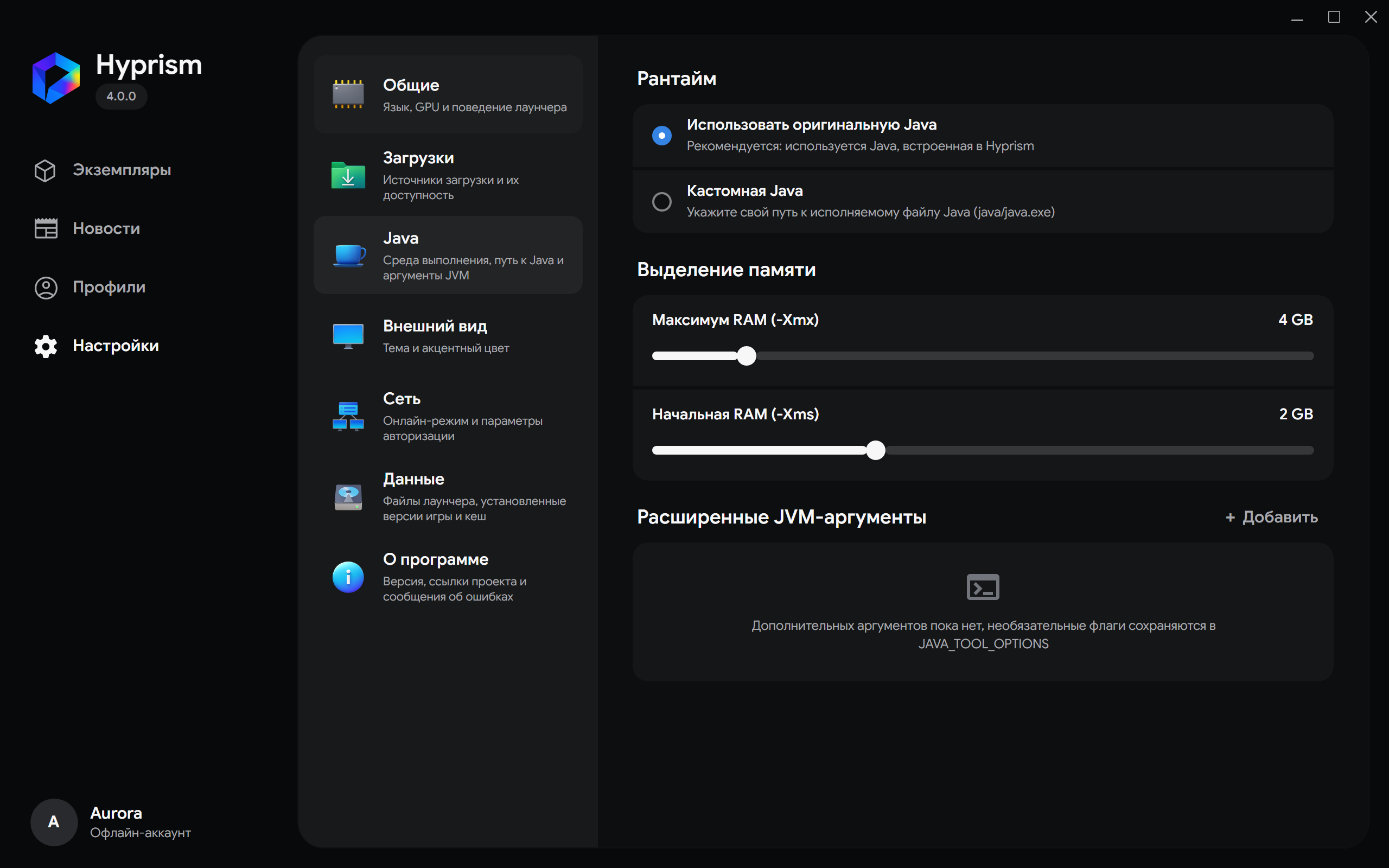
Task: Open the Данные settings category
Action: (448, 496)
